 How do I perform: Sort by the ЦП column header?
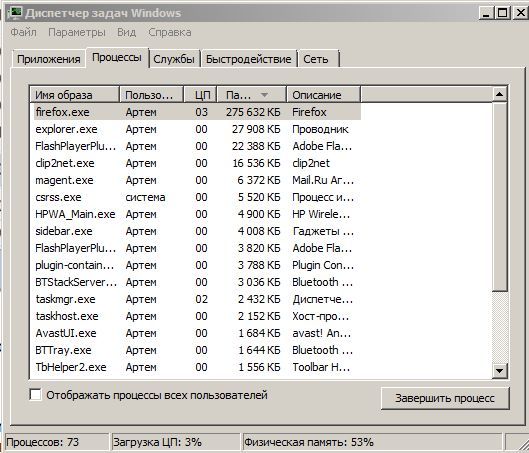point(200,95)
